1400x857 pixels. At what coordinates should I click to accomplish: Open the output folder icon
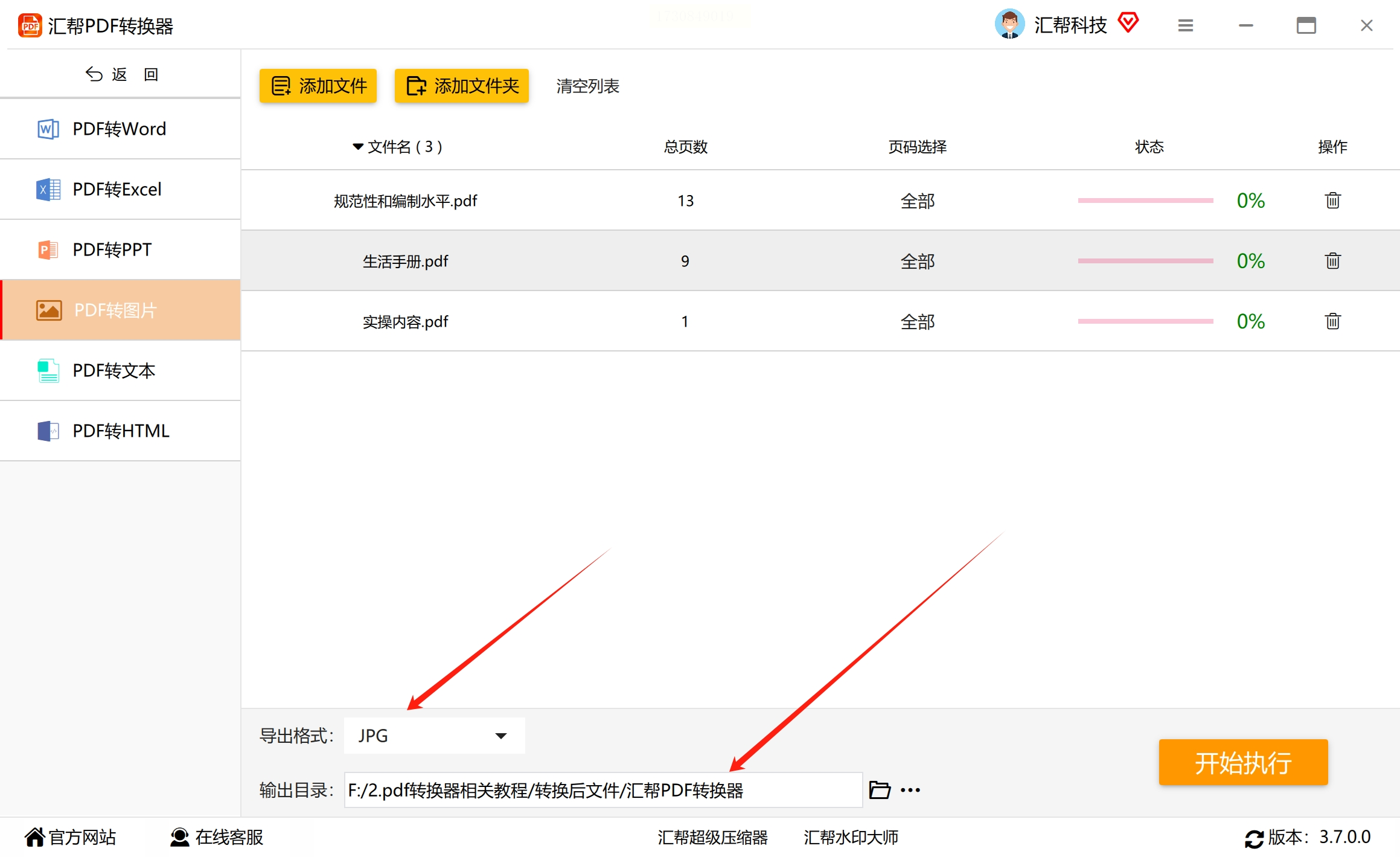coord(880,789)
